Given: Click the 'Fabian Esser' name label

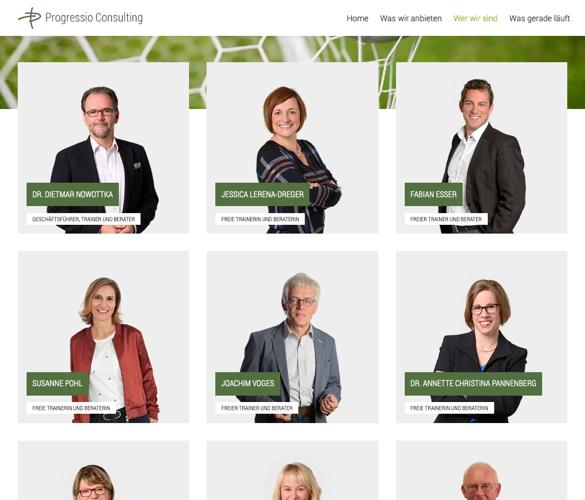Looking at the screenshot, I should click(x=434, y=194).
